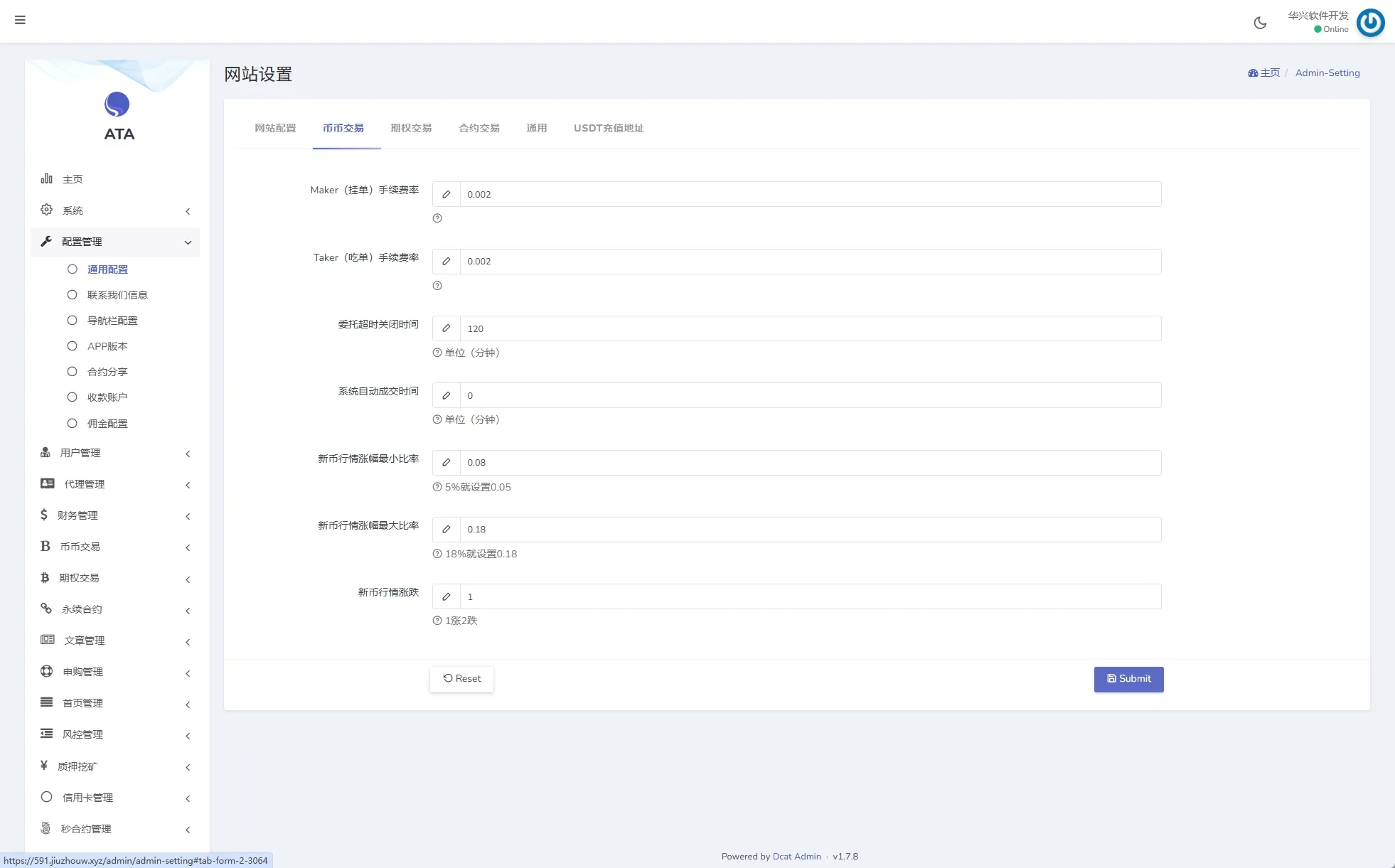Screen dimensions: 1395x868
Task: Click the Reset button
Action: (461, 679)
